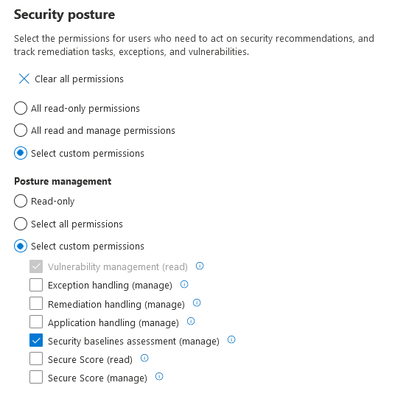The image size is (400, 401).
Task: Enable Exception handling (manage) checkbox
Action: (36, 285)
